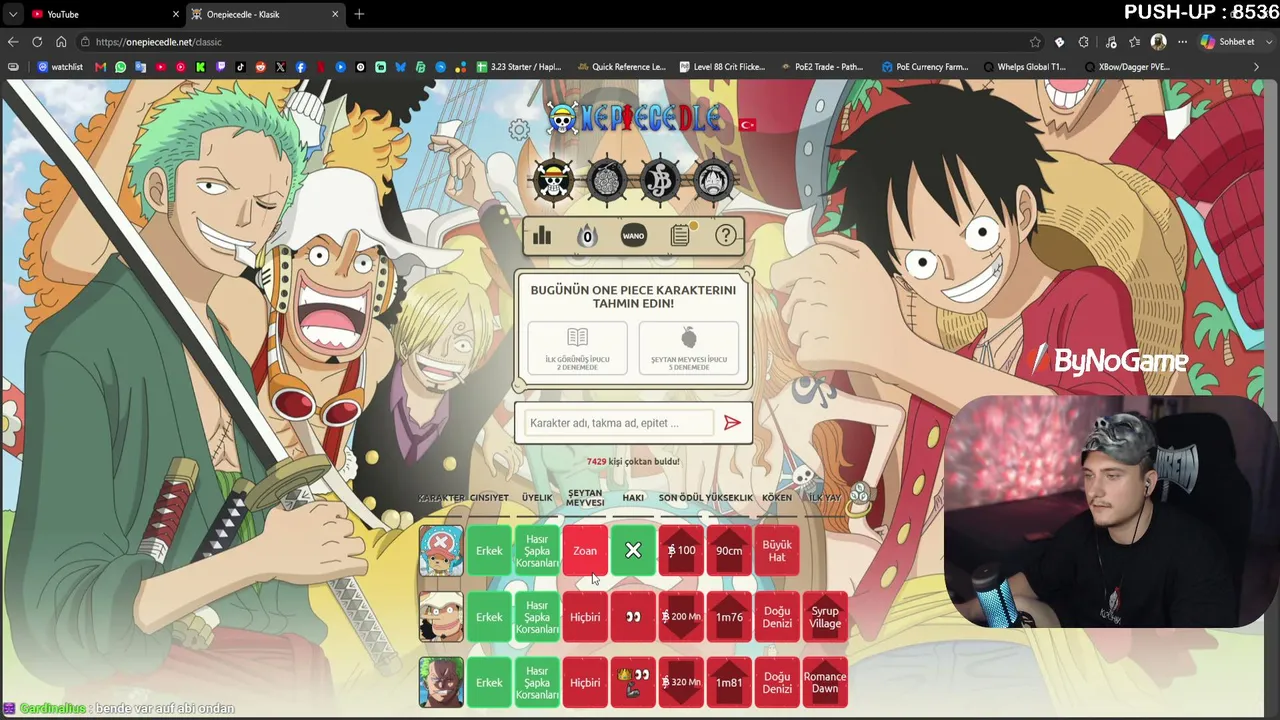Viewport: 1280px width, 720px height.
Task: Select Chopper's portrait in the guess list
Action: (441, 551)
